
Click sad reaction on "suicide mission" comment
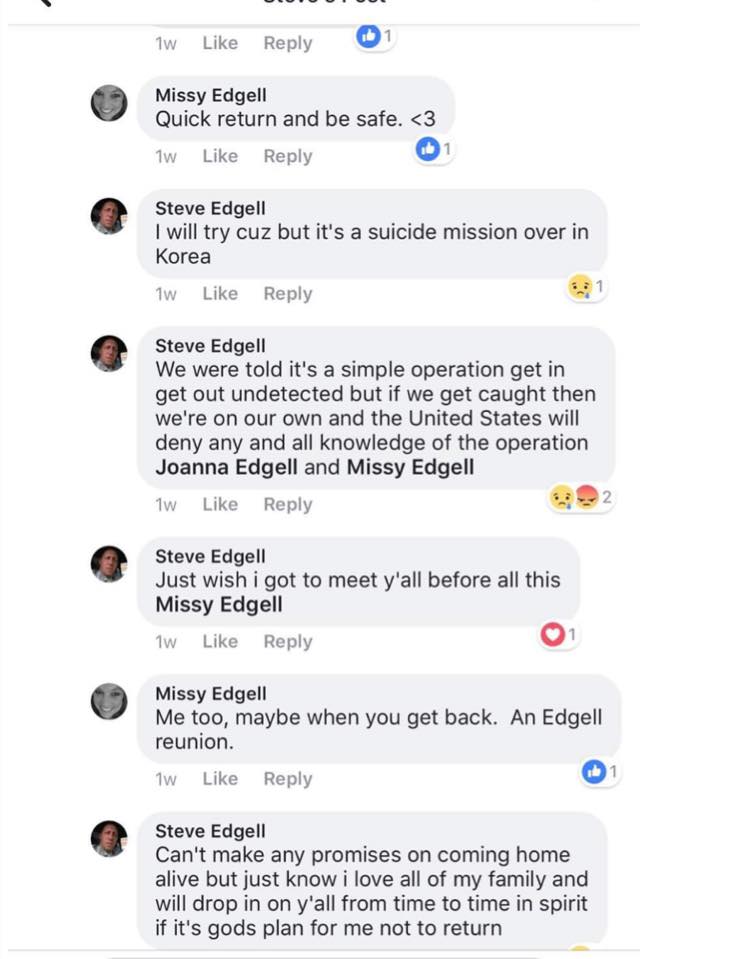point(579,288)
